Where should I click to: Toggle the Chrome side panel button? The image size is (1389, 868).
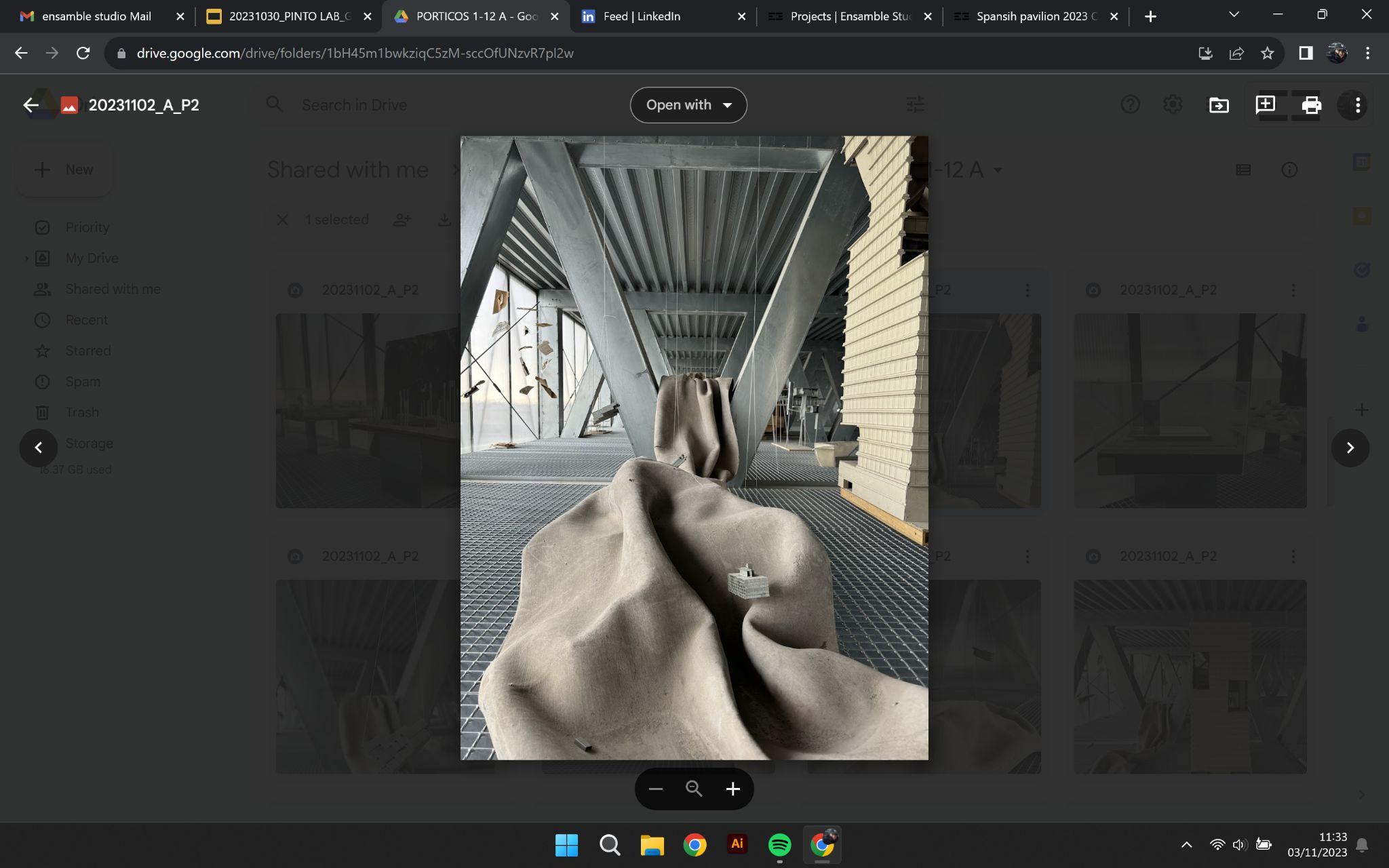(1306, 53)
